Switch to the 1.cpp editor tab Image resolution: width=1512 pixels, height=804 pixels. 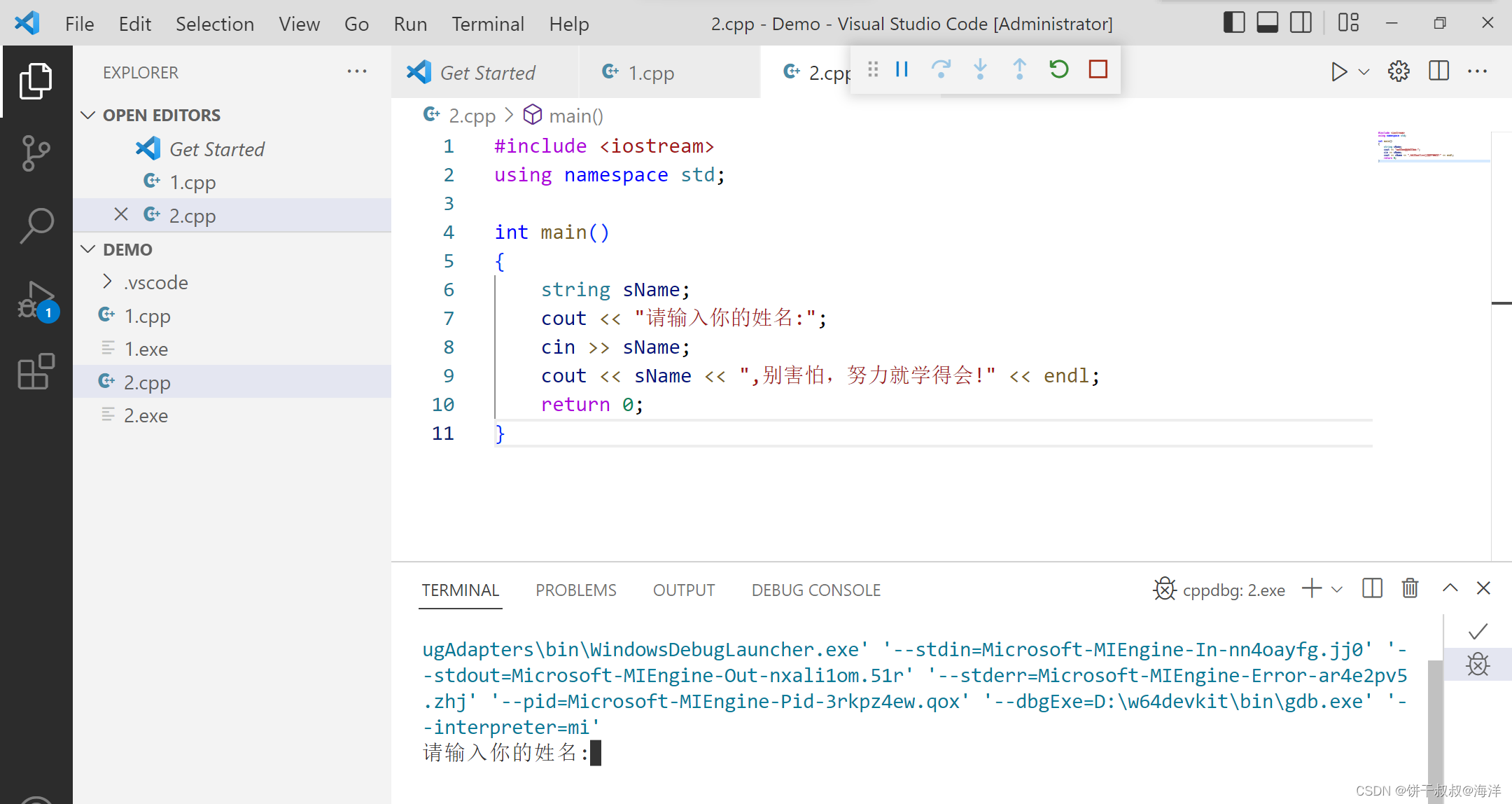click(x=669, y=72)
